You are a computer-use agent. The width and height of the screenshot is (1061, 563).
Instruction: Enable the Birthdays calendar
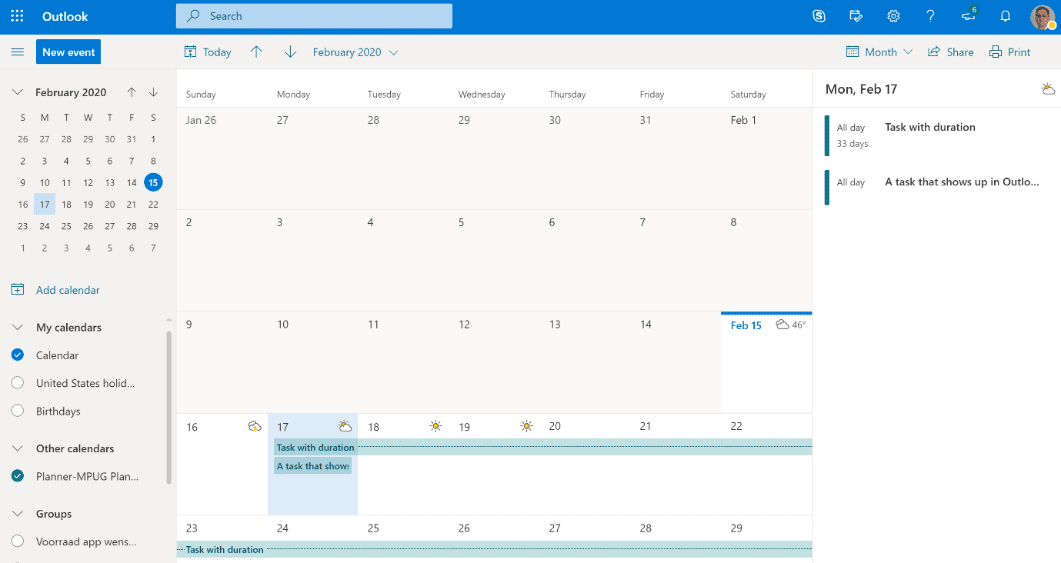18,411
